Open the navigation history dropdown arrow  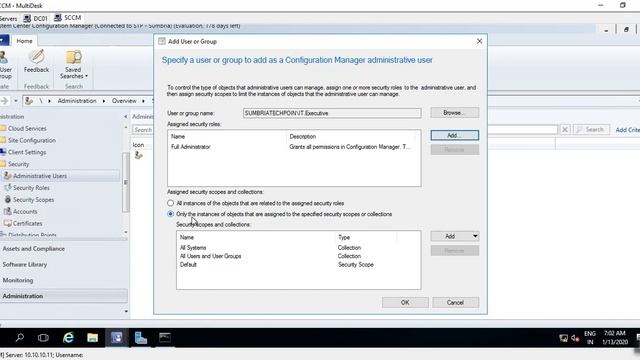click(x=16, y=101)
